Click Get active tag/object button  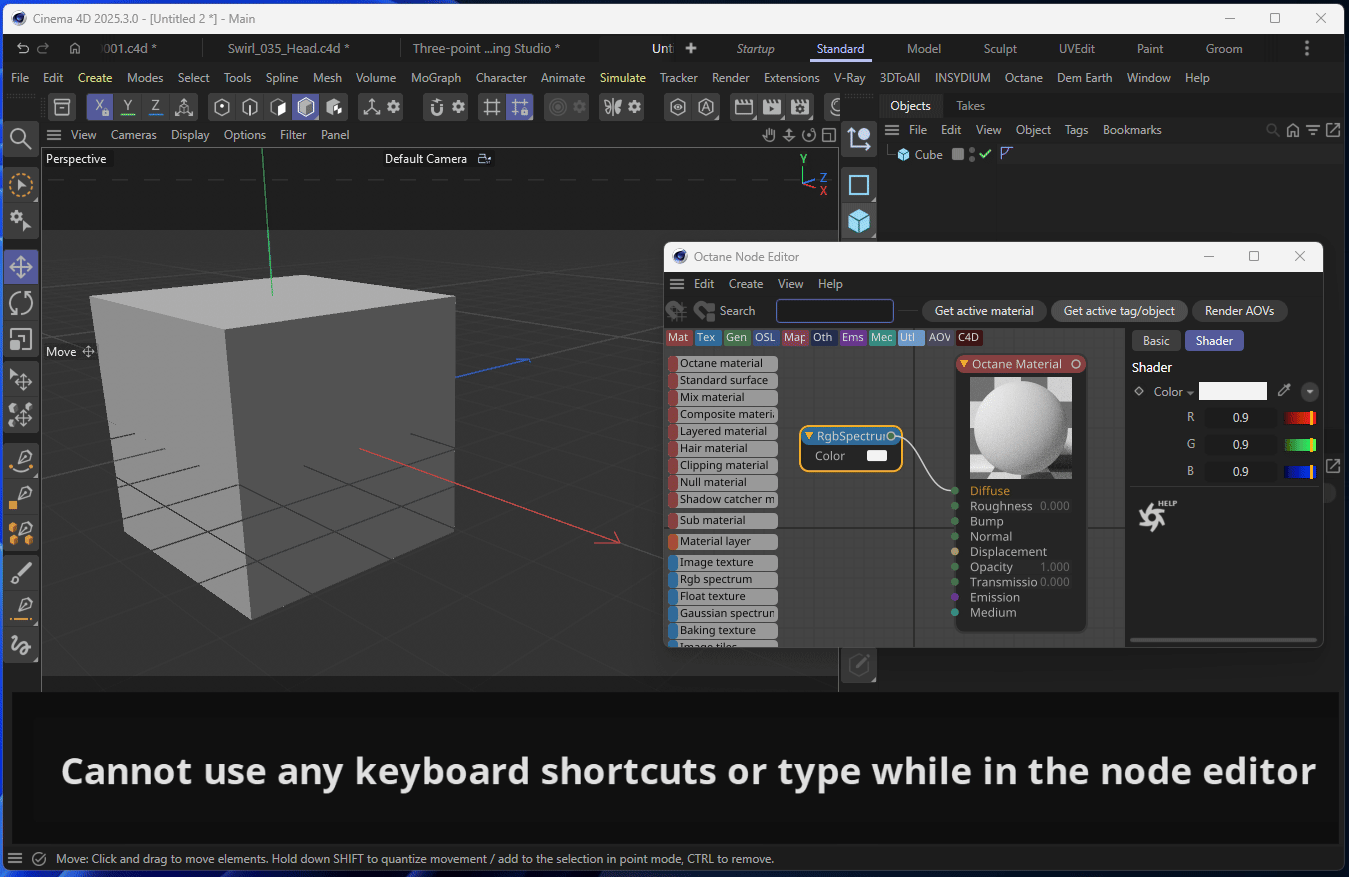point(1119,311)
